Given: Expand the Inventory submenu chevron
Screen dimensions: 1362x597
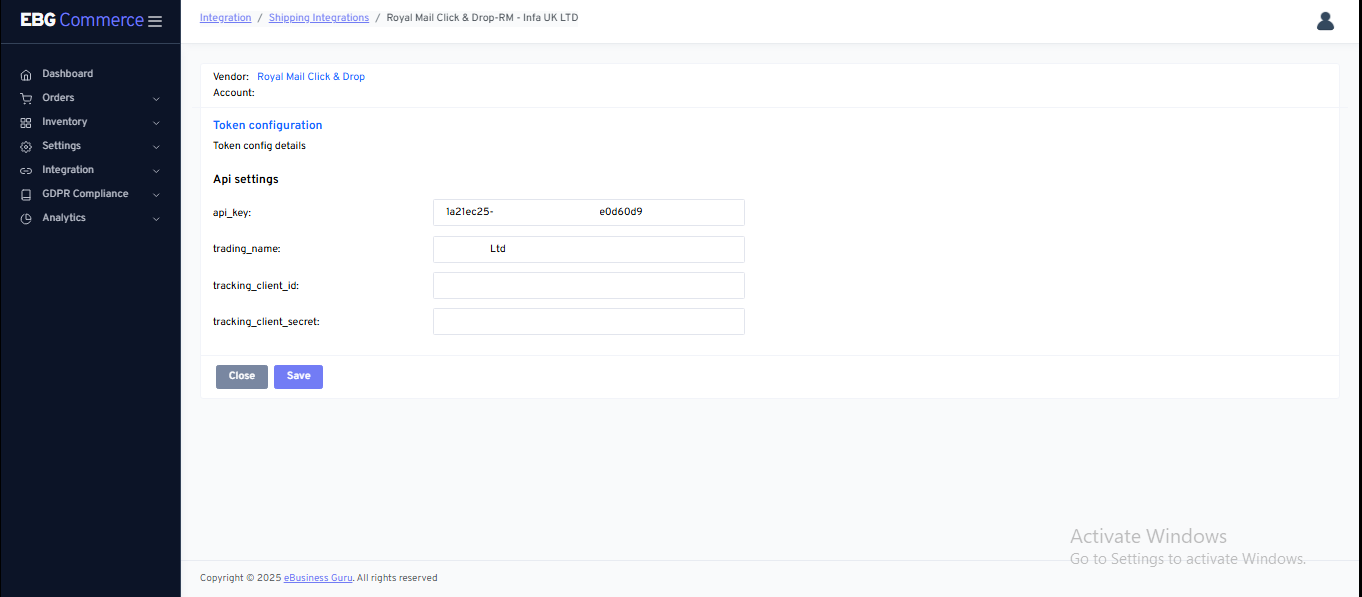Looking at the screenshot, I should [156, 123].
